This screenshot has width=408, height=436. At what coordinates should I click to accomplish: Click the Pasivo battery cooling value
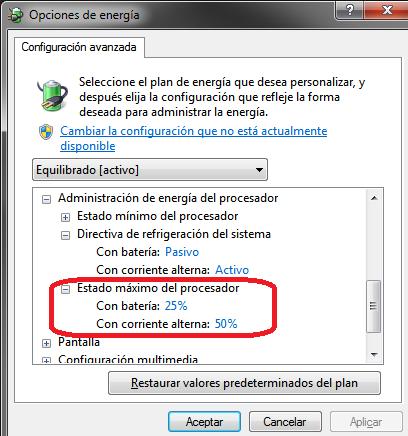(182, 252)
